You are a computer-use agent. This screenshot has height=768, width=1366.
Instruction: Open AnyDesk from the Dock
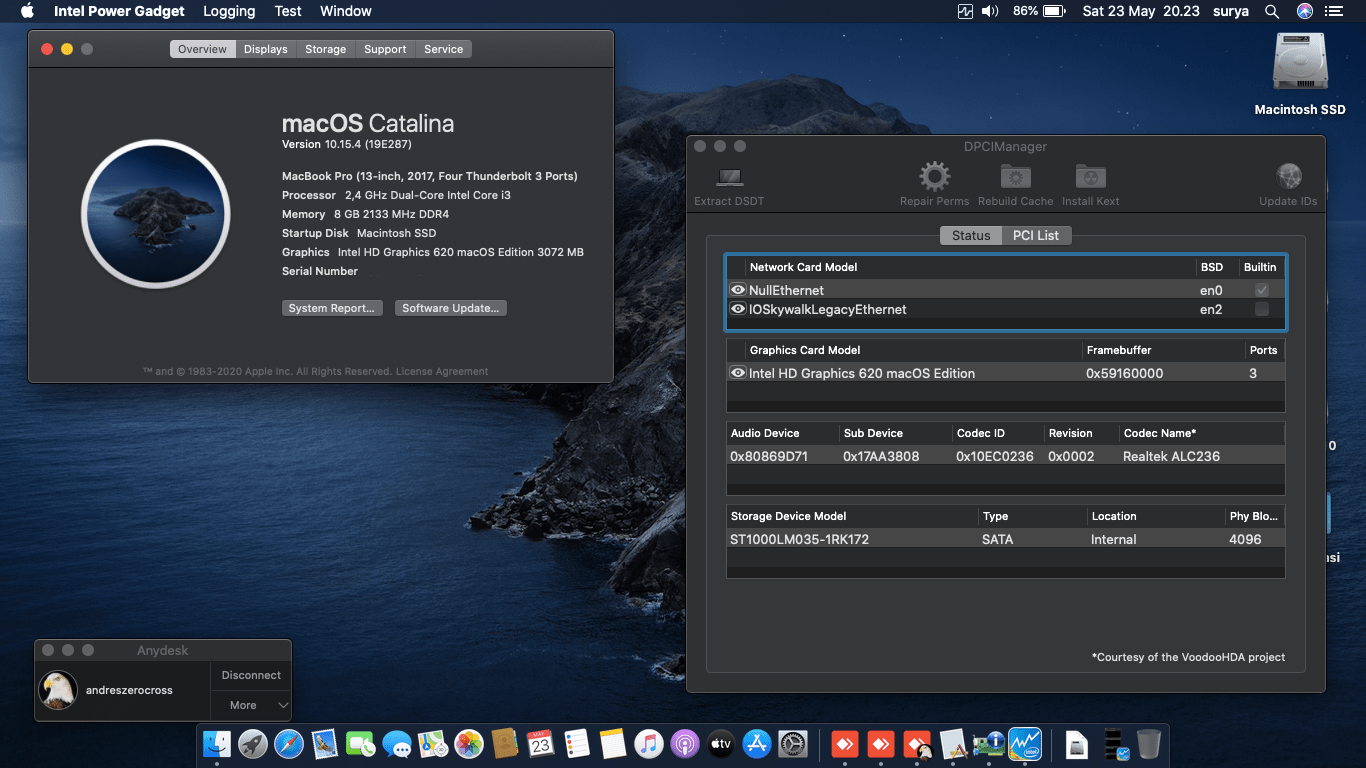click(x=845, y=744)
